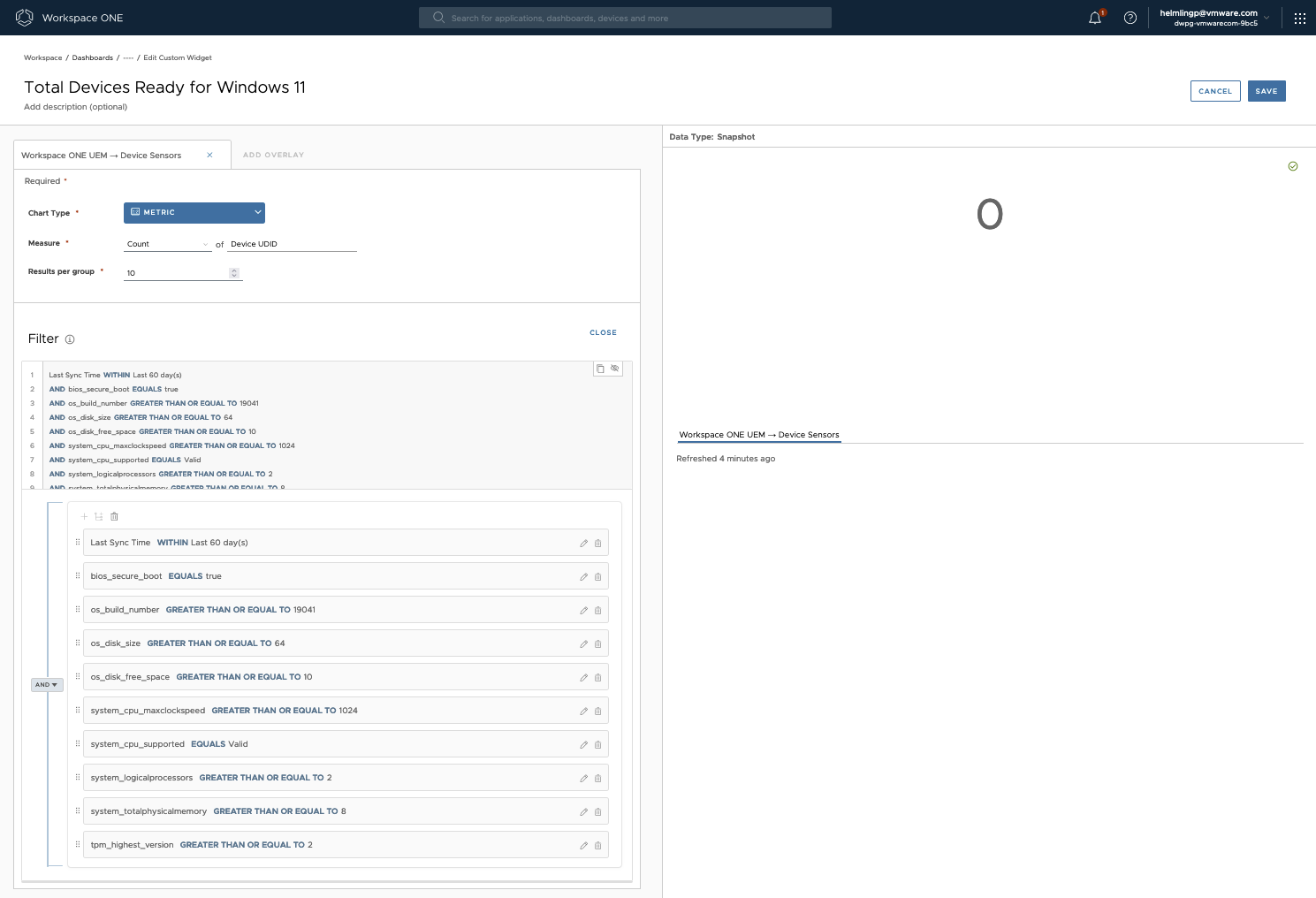Viewport: 1316px width, 898px height.
Task: Click the help question mark icon
Action: [1130, 18]
